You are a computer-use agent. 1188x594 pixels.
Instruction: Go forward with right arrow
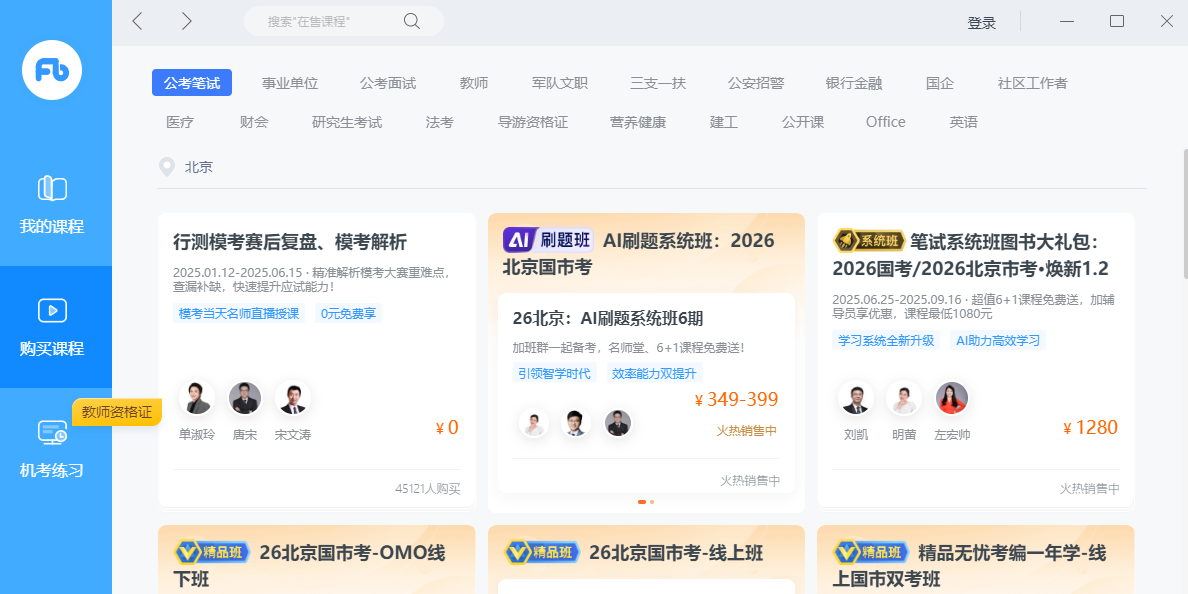(186, 21)
